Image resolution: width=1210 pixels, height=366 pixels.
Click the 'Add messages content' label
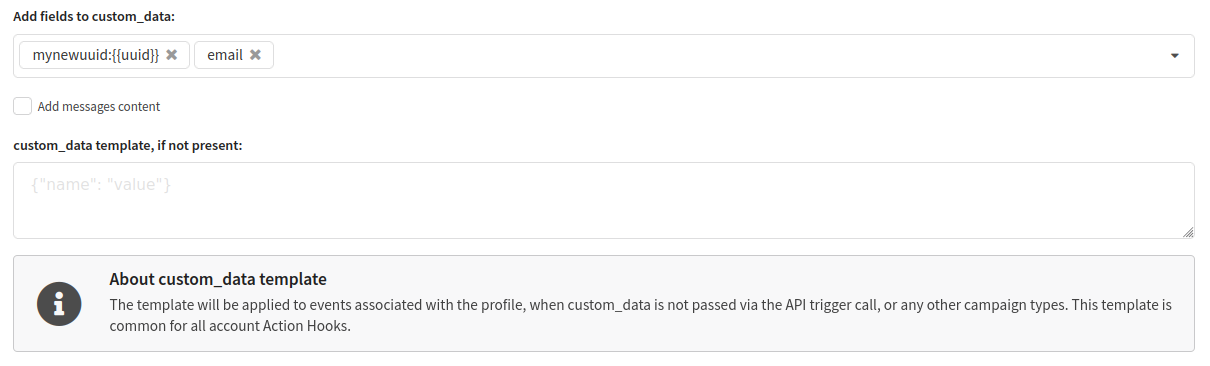click(99, 106)
